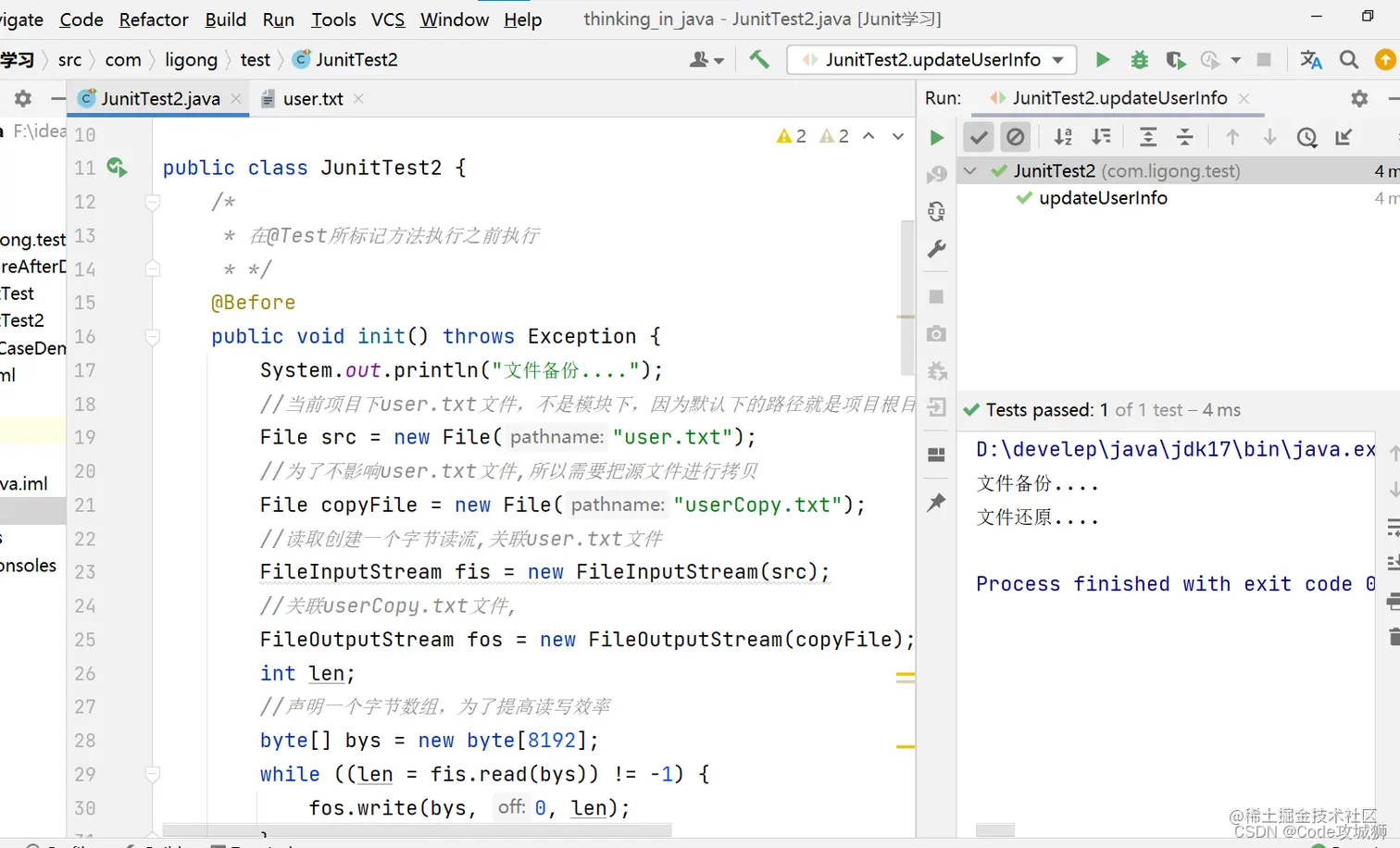Fold the comment block at line 12
This screenshot has width=1400, height=848.
point(153,202)
